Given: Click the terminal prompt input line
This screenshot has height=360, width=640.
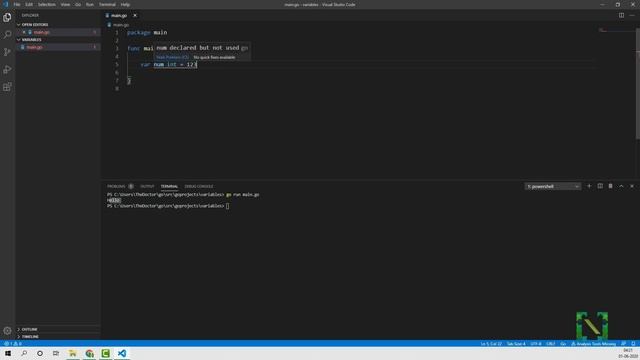Looking at the screenshot, I should [168, 206].
